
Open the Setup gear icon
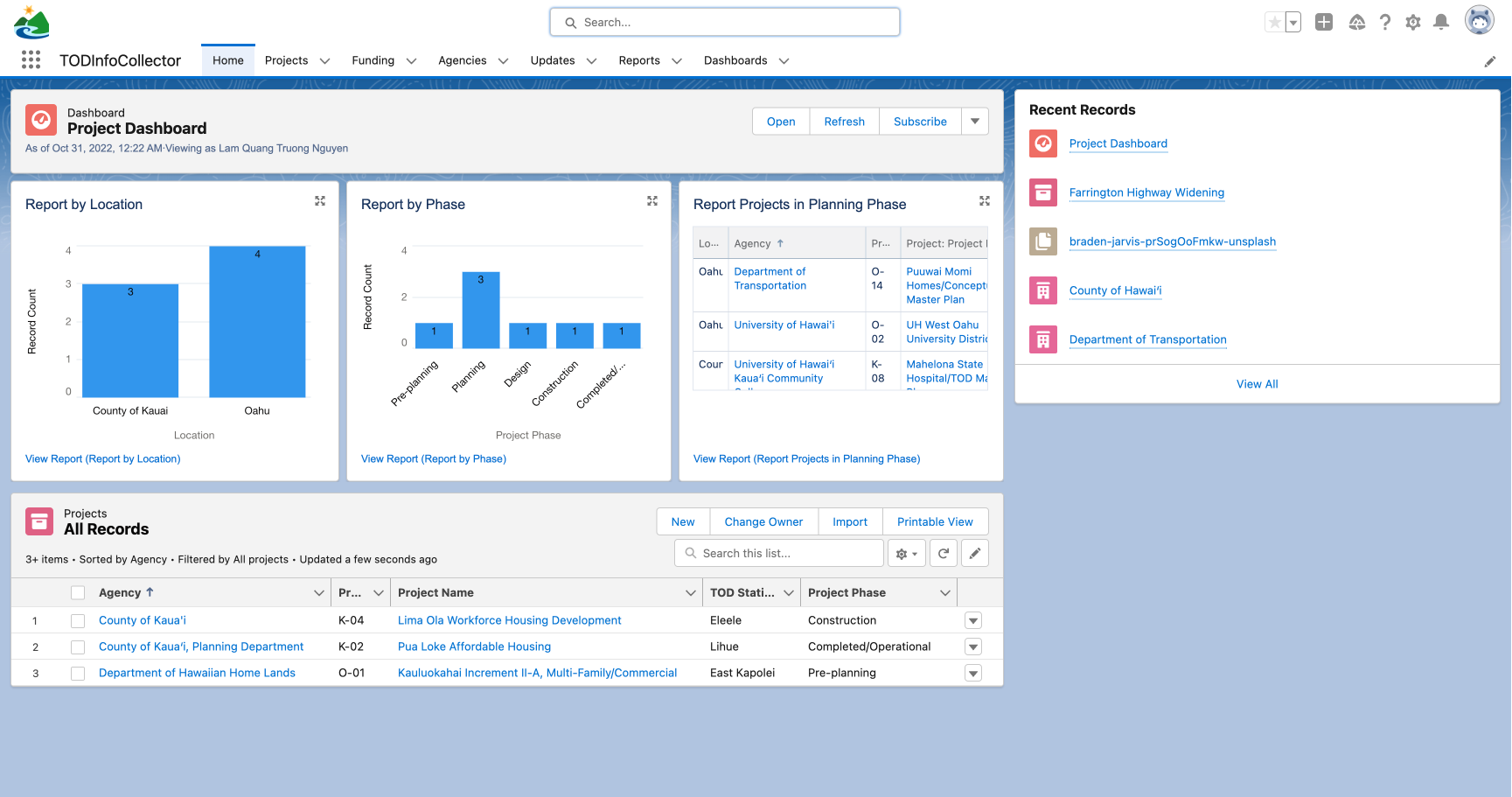(x=1413, y=22)
